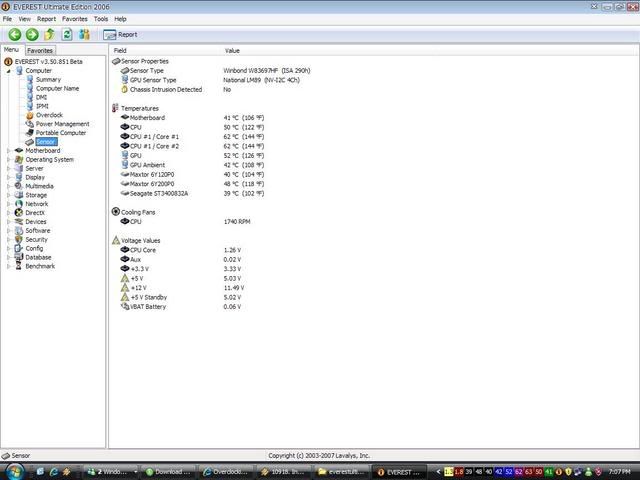The width and height of the screenshot is (640, 480).
Task: Click the Windows Start orb
Action: pyautogui.click(x=13, y=470)
